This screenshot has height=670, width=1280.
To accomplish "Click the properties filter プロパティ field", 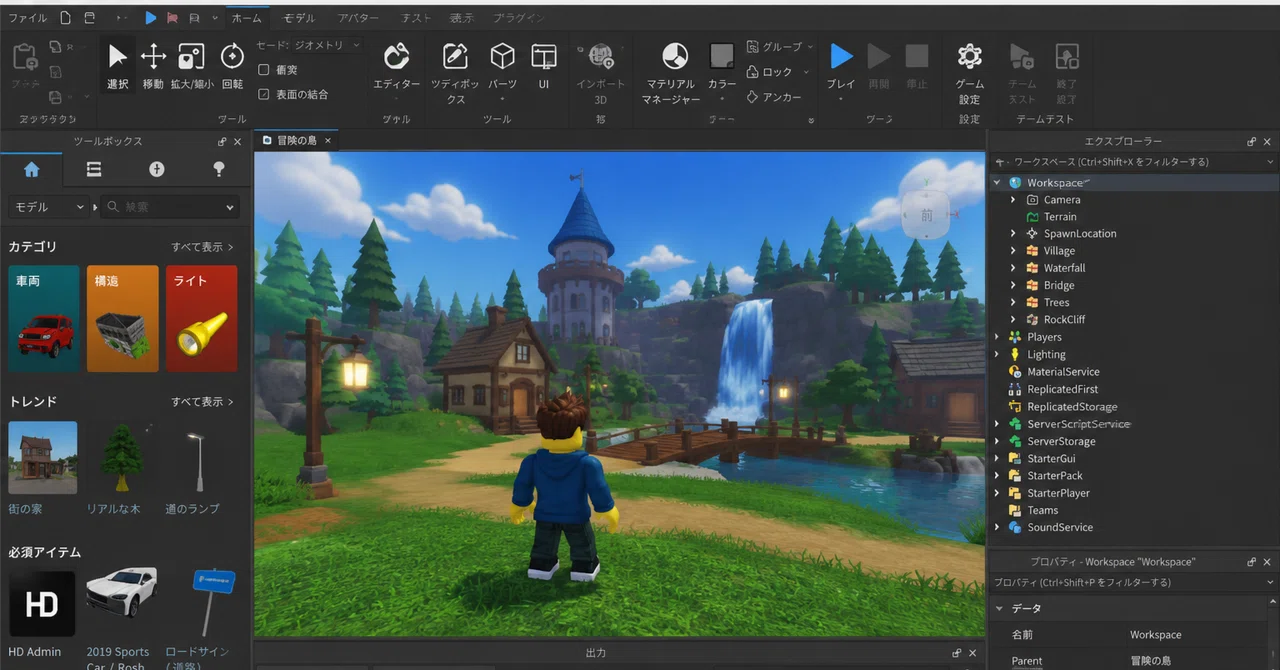I will click(1133, 582).
